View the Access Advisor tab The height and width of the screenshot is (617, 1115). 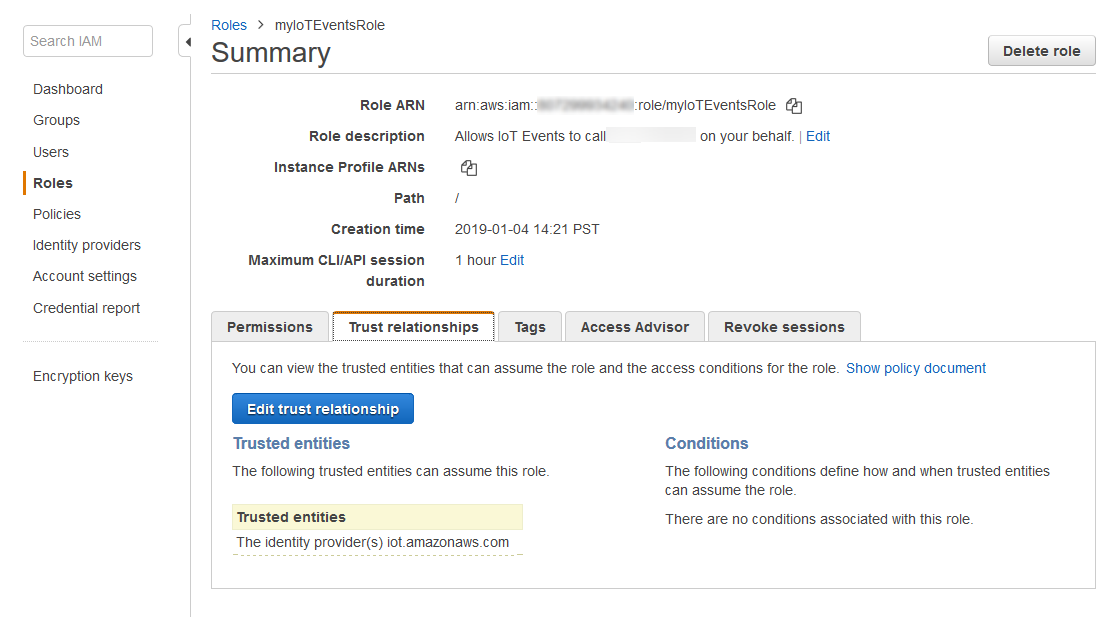(x=634, y=326)
